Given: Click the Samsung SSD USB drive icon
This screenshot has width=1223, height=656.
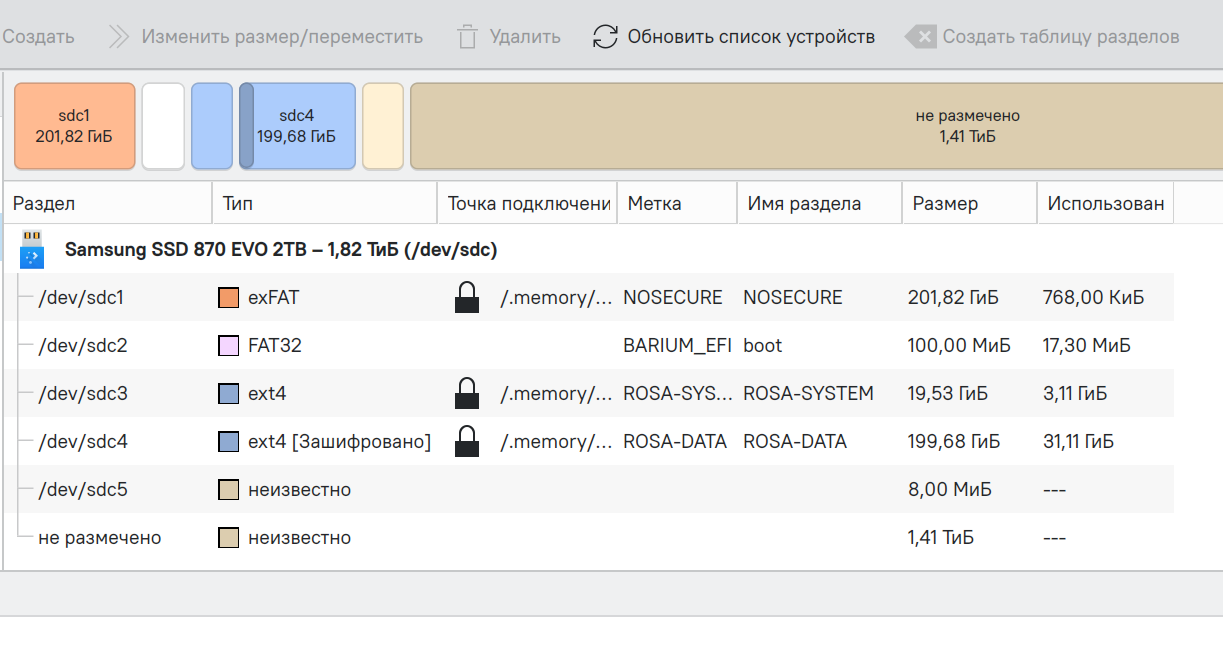Looking at the screenshot, I should [x=33, y=249].
